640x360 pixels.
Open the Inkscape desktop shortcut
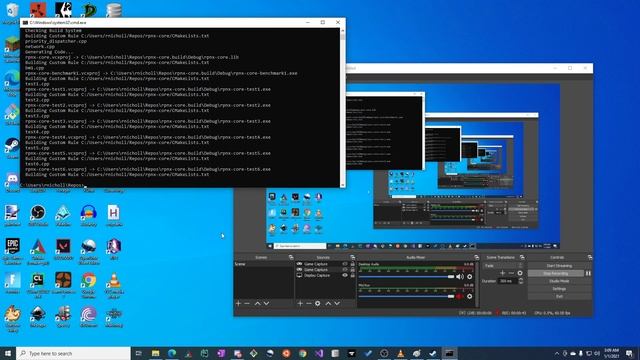click(x=38, y=317)
